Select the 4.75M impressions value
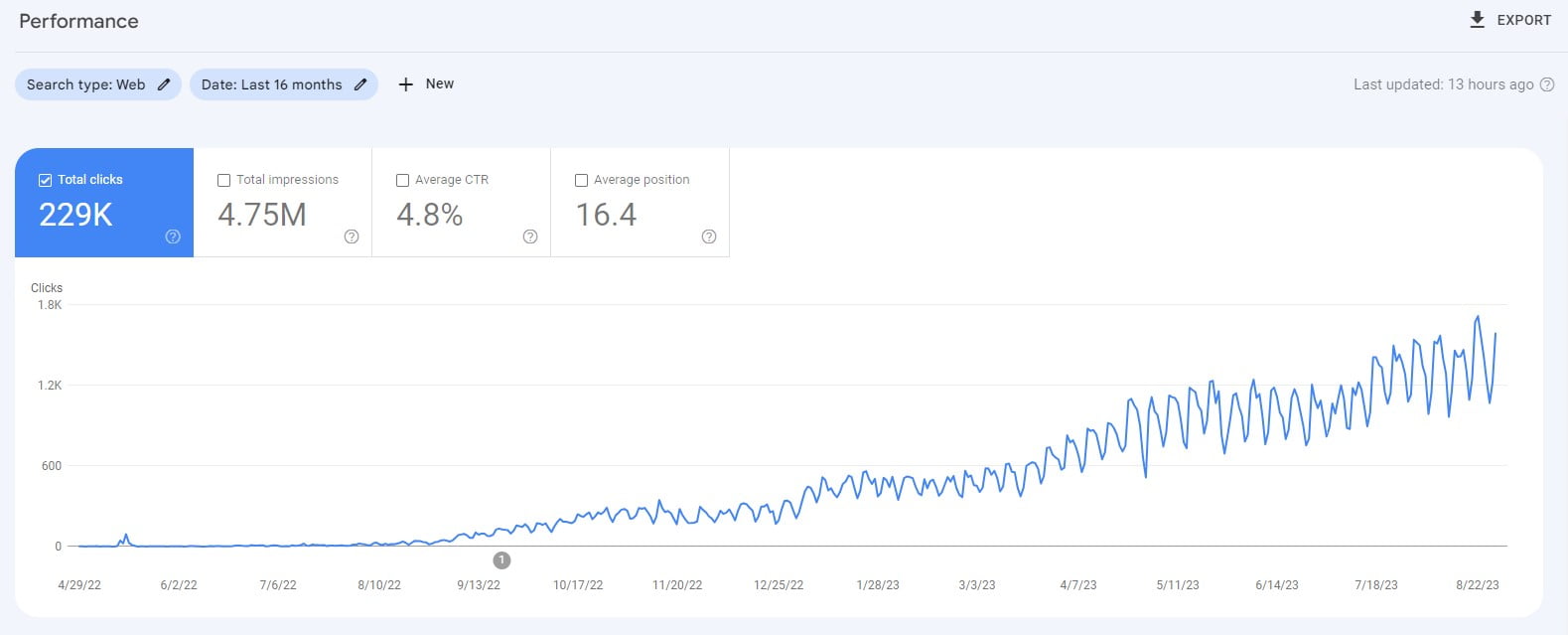The height and width of the screenshot is (635, 1568). pos(262,215)
